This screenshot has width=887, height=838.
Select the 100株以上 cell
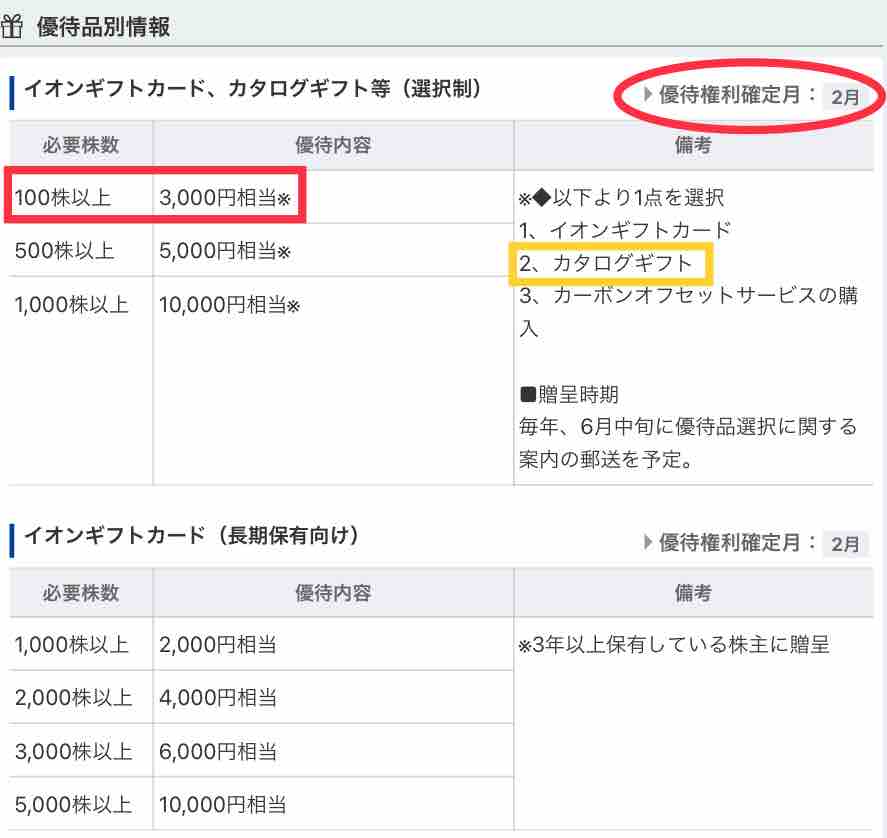[x=81, y=197]
